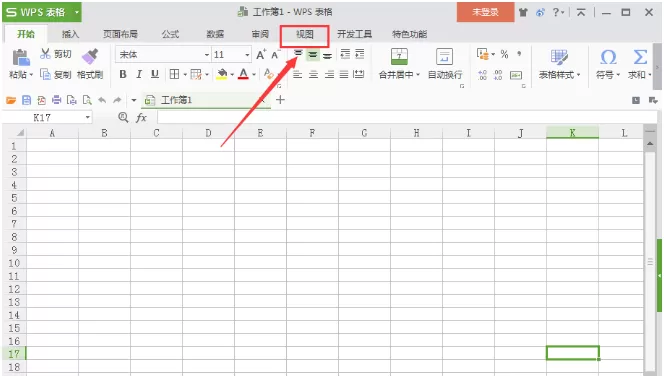The width and height of the screenshot is (664, 376).
Task: Click the 未登录 (Not logged in) button
Action: click(485, 12)
